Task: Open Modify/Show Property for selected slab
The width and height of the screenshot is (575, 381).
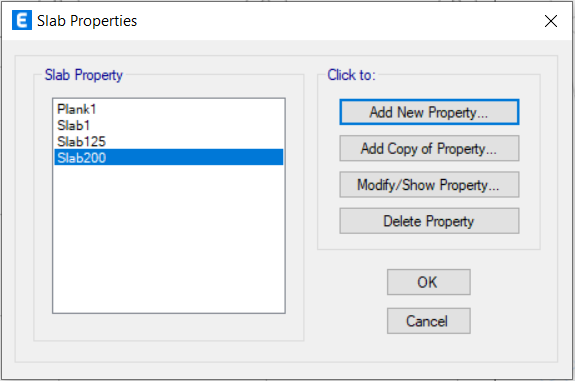Action: click(429, 185)
